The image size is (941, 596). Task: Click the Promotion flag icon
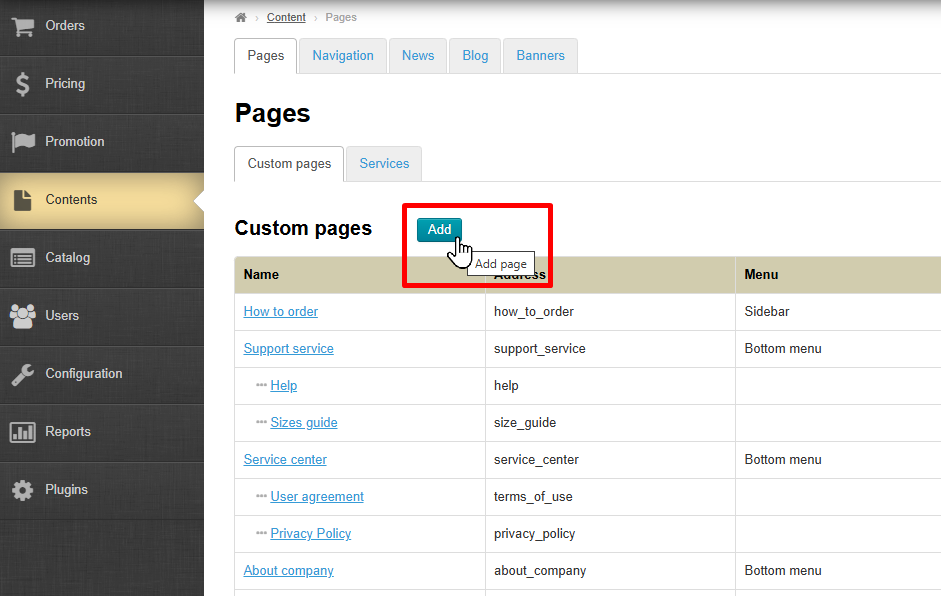22,142
